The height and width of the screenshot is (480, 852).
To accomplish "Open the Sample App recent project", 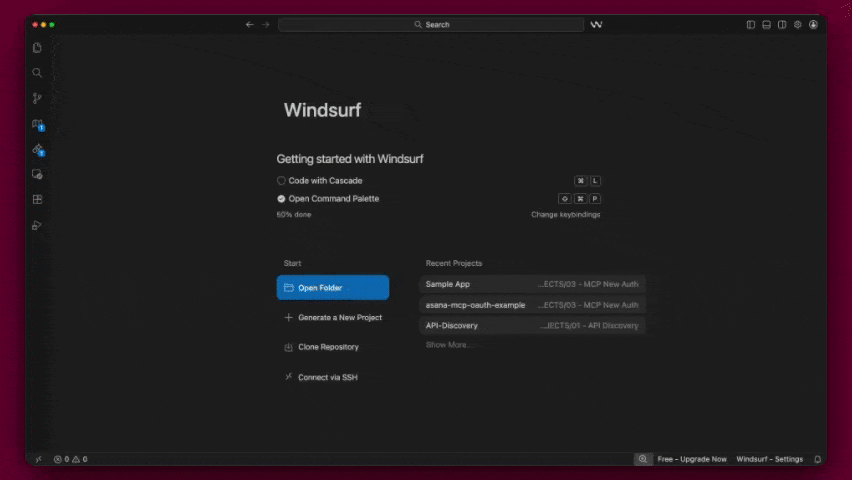I will click(532, 284).
